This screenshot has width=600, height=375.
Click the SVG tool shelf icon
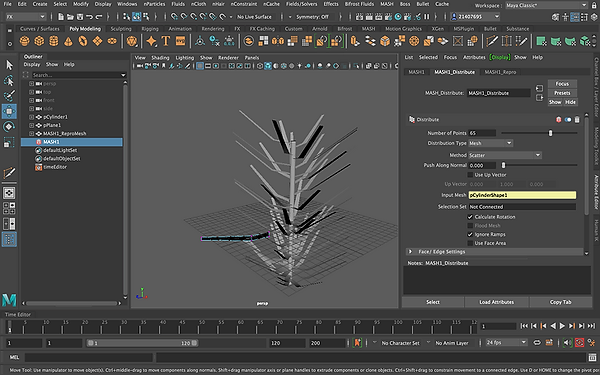pos(180,41)
